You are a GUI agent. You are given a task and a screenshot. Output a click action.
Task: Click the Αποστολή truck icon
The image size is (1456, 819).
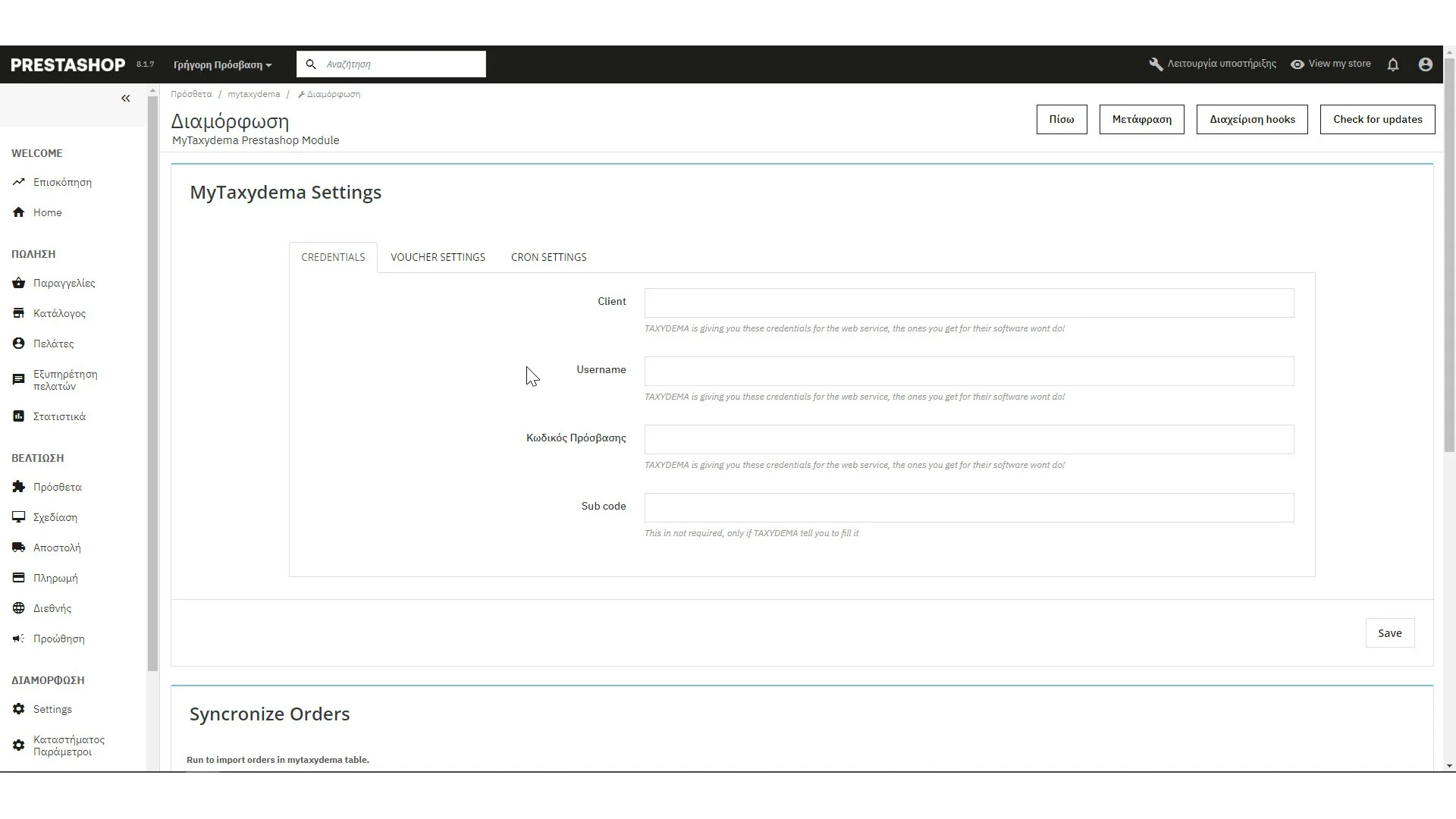coord(19,548)
